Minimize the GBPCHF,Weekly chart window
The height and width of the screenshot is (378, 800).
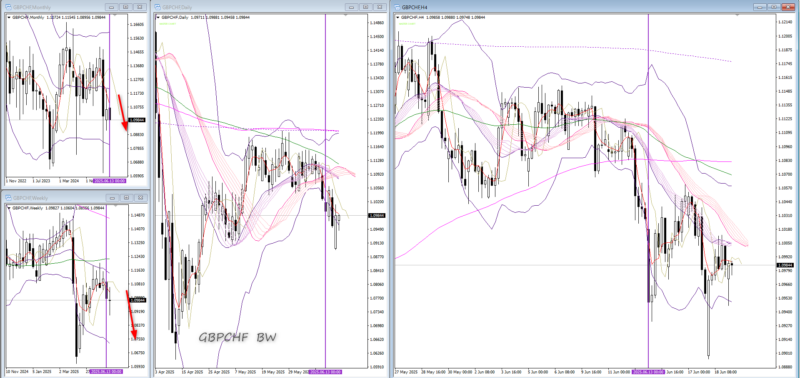point(112,197)
